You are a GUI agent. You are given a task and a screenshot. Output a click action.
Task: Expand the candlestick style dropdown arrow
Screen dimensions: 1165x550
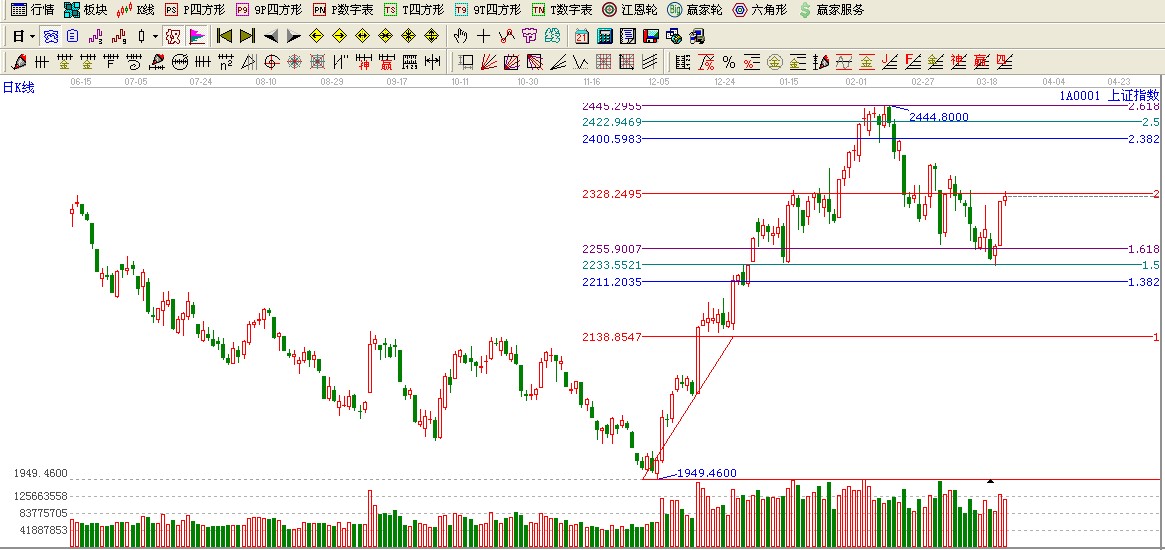(155, 36)
